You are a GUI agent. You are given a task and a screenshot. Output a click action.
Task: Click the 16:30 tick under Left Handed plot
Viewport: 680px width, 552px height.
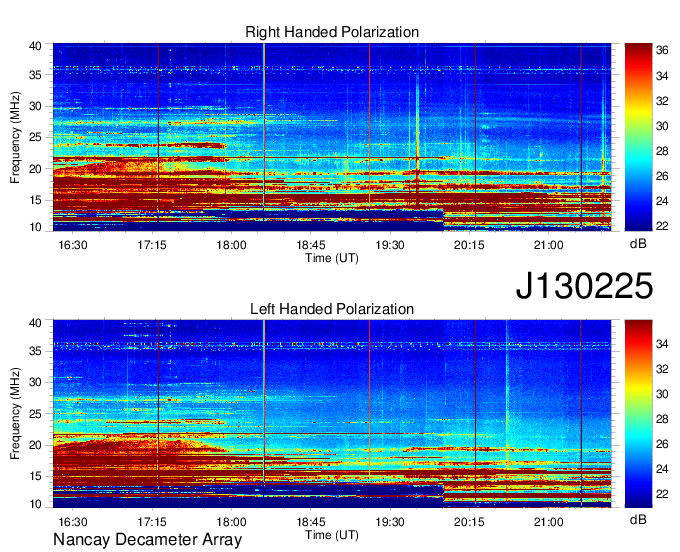pos(73,522)
